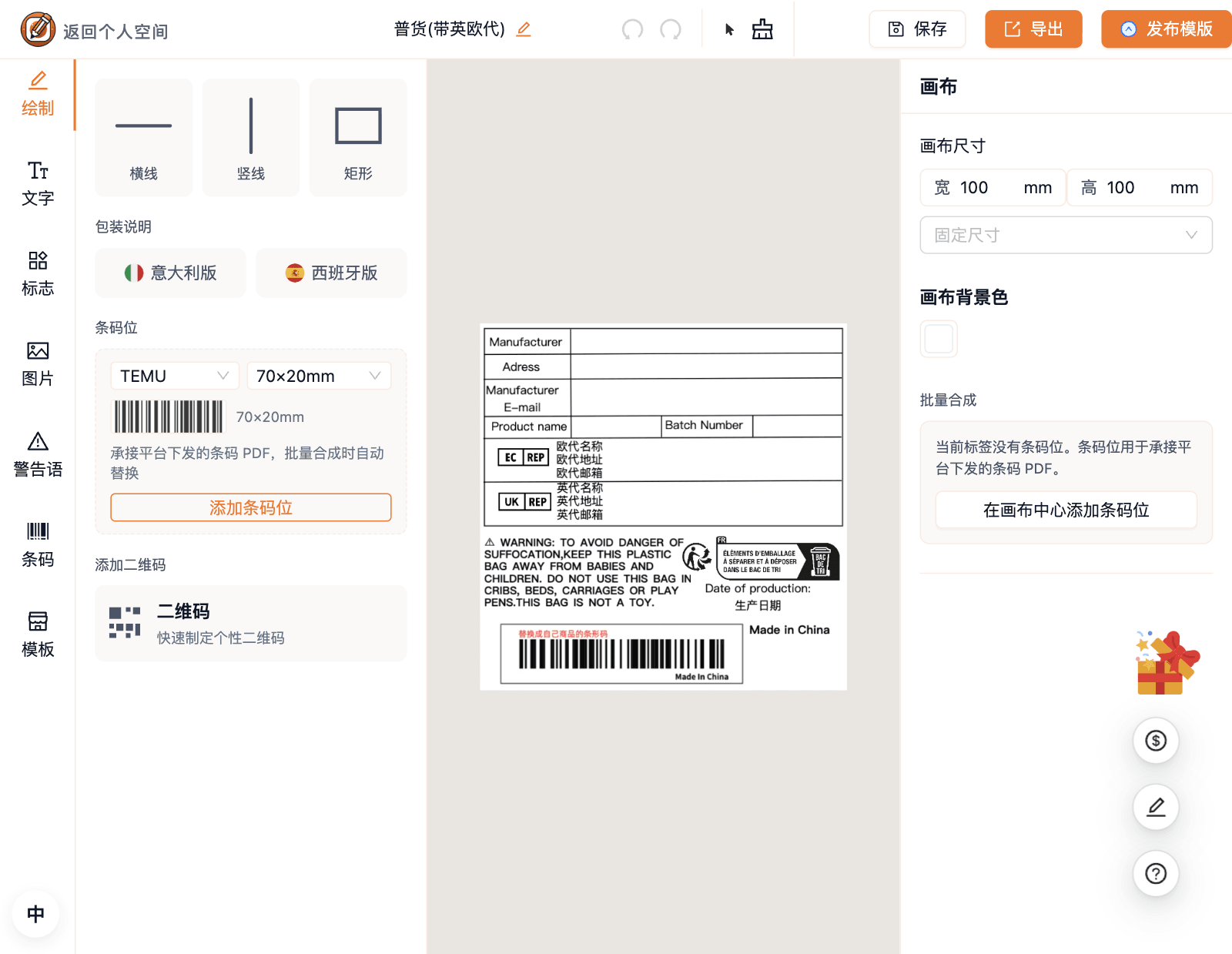Select the EC REP mark on label
Screen dimensions: 1232x954
pyautogui.click(x=523, y=457)
